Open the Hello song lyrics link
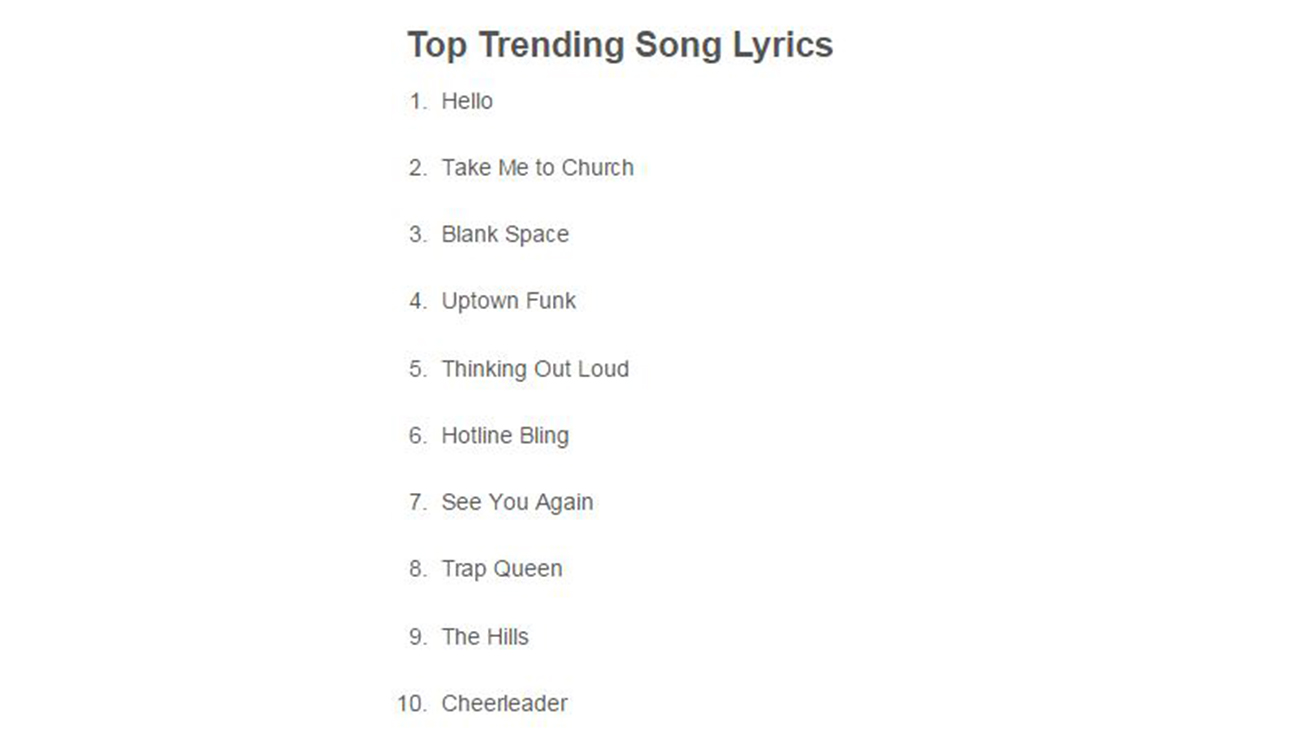The width and height of the screenshot is (1300, 729). click(467, 101)
